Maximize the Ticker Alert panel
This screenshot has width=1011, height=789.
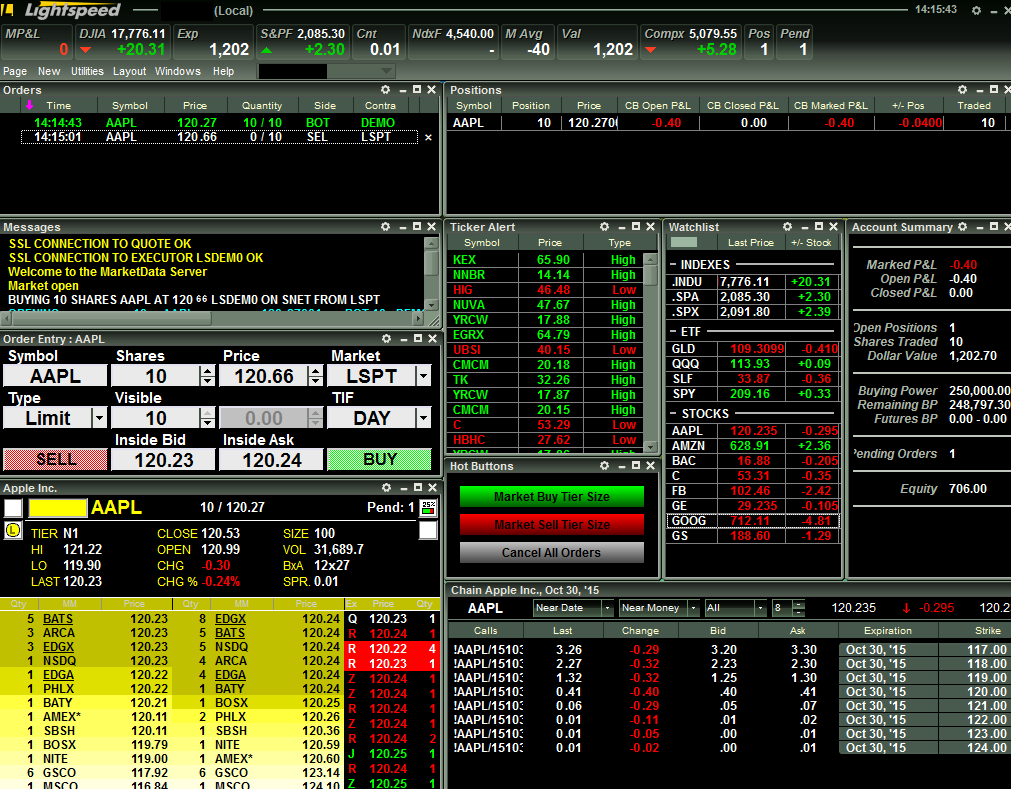point(636,227)
